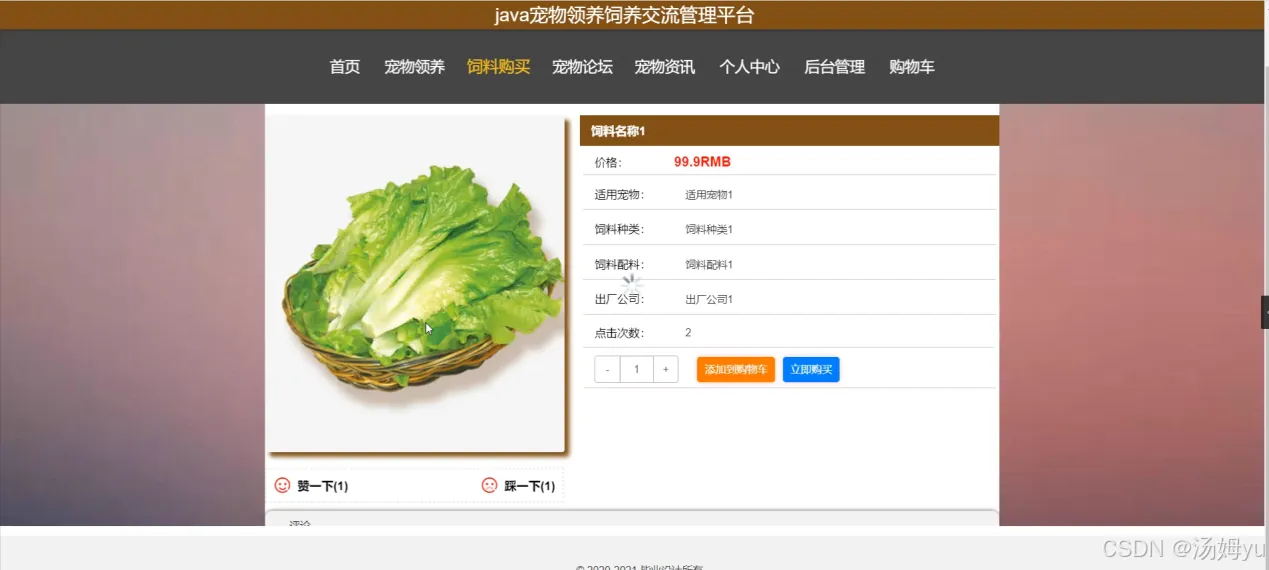
Task: Click the 价格： label
Action: pyautogui.click(x=608, y=162)
